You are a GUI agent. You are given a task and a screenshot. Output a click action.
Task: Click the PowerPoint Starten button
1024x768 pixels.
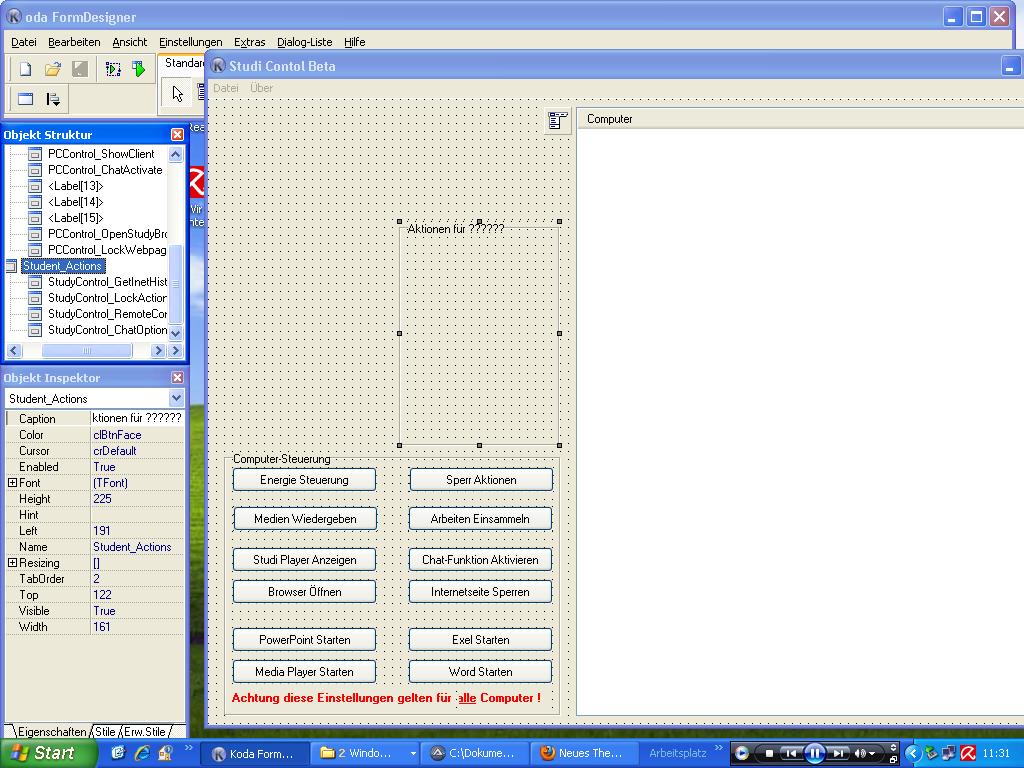point(304,640)
